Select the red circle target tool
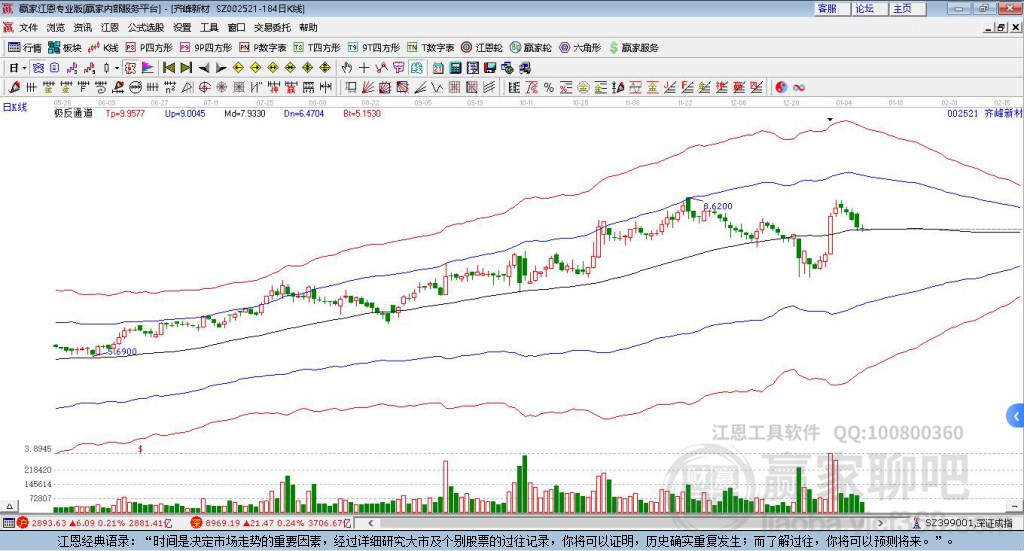Image resolution: width=1024 pixels, height=551 pixels. point(204,87)
